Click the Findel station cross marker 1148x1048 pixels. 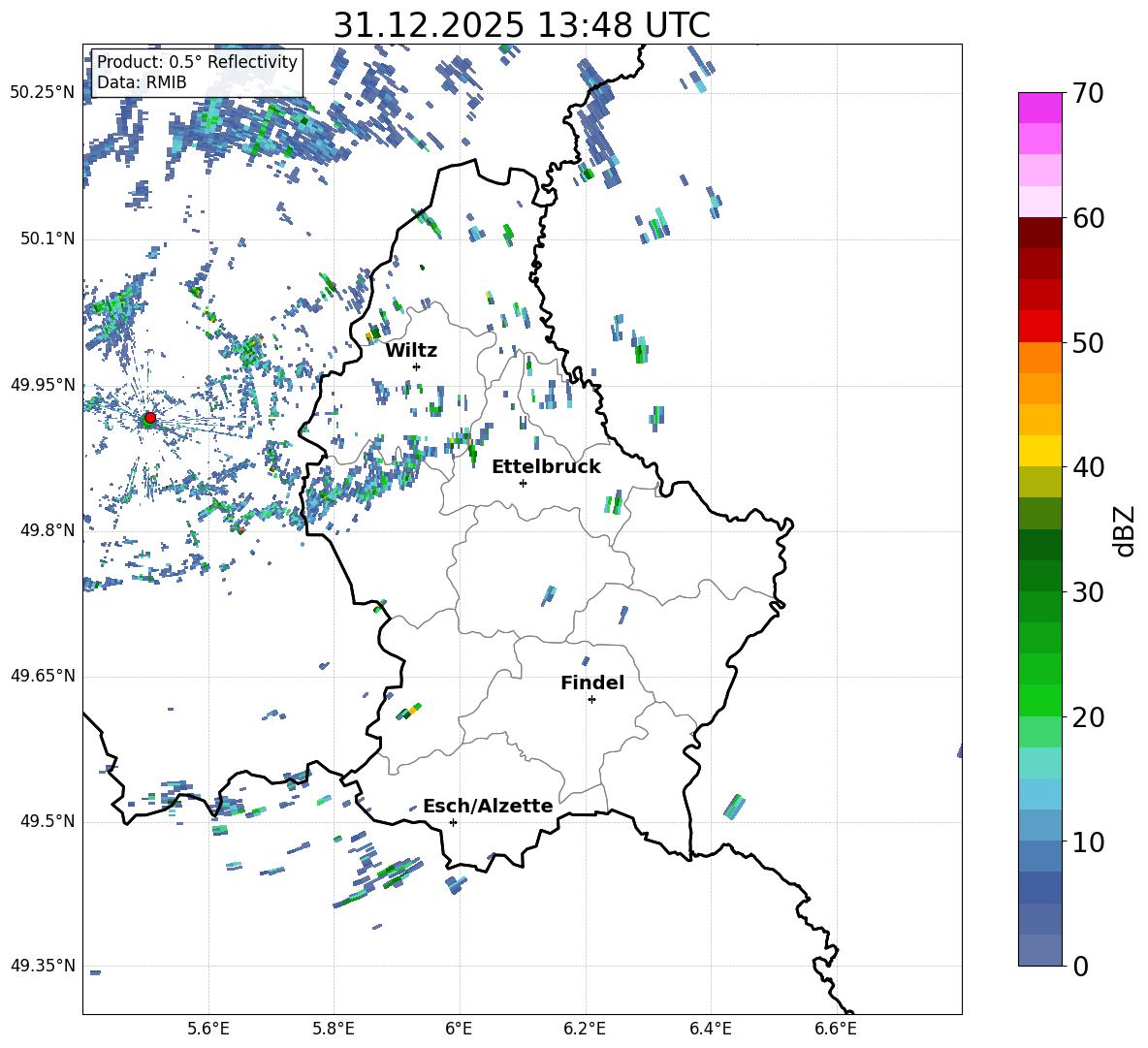pos(591,700)
